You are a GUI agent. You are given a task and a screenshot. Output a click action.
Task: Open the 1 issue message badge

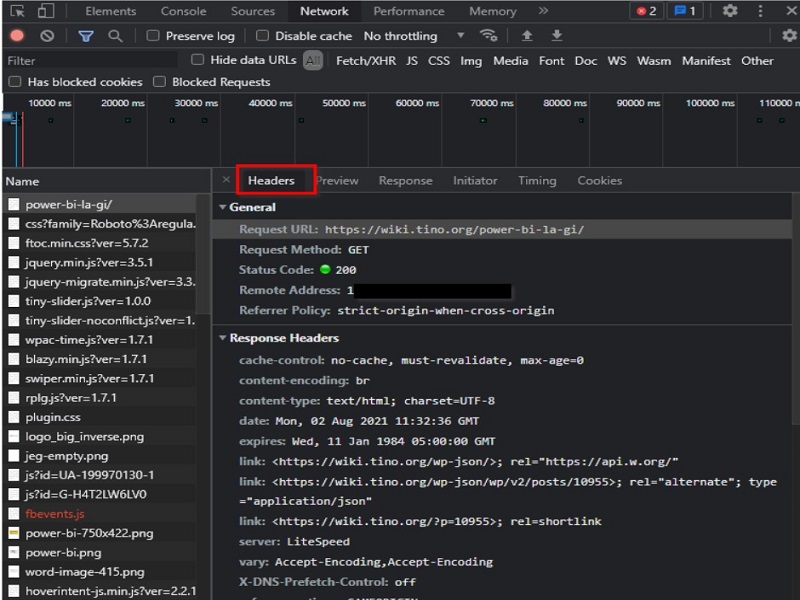685,11
